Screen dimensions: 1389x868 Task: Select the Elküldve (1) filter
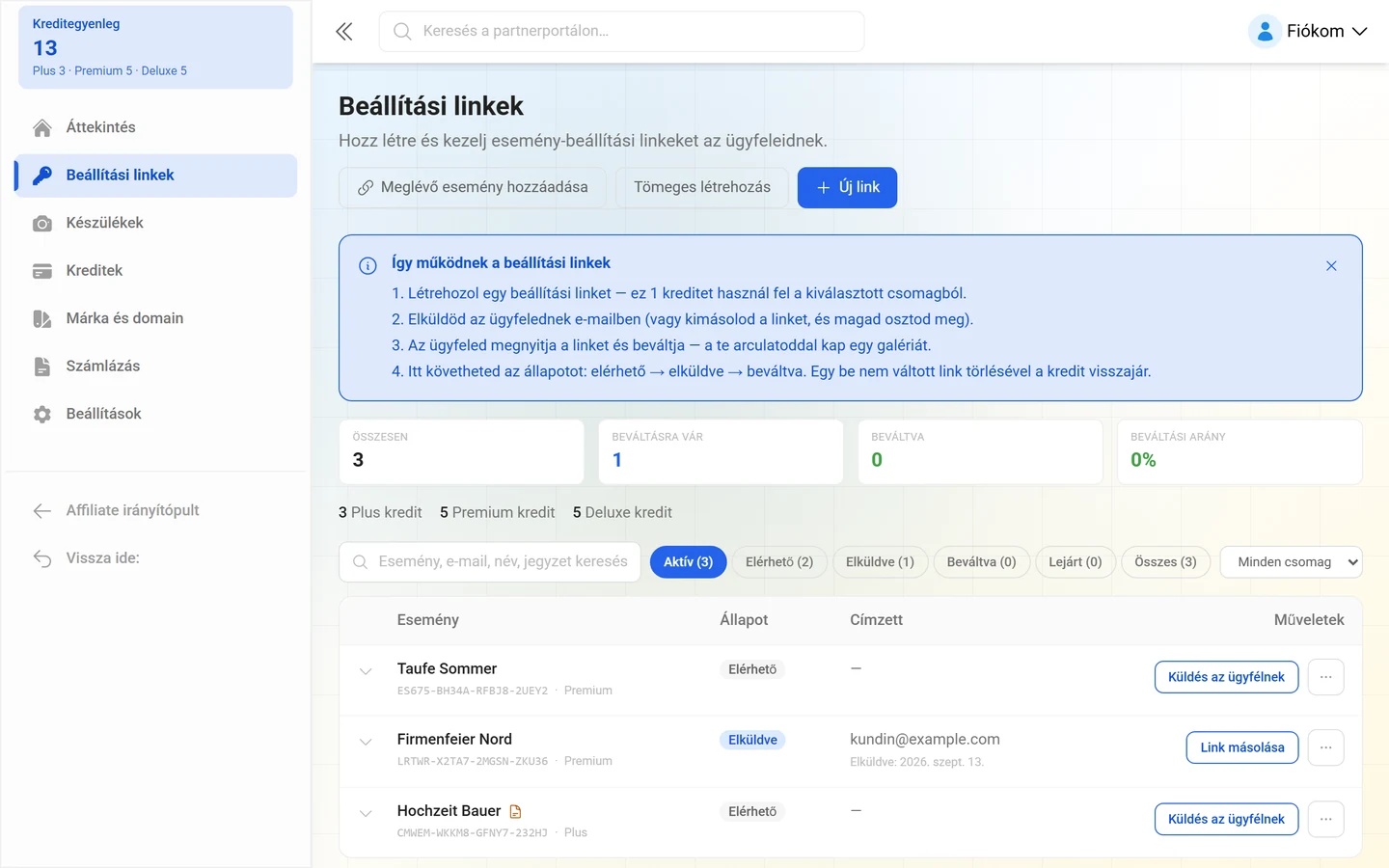[880, 562]
